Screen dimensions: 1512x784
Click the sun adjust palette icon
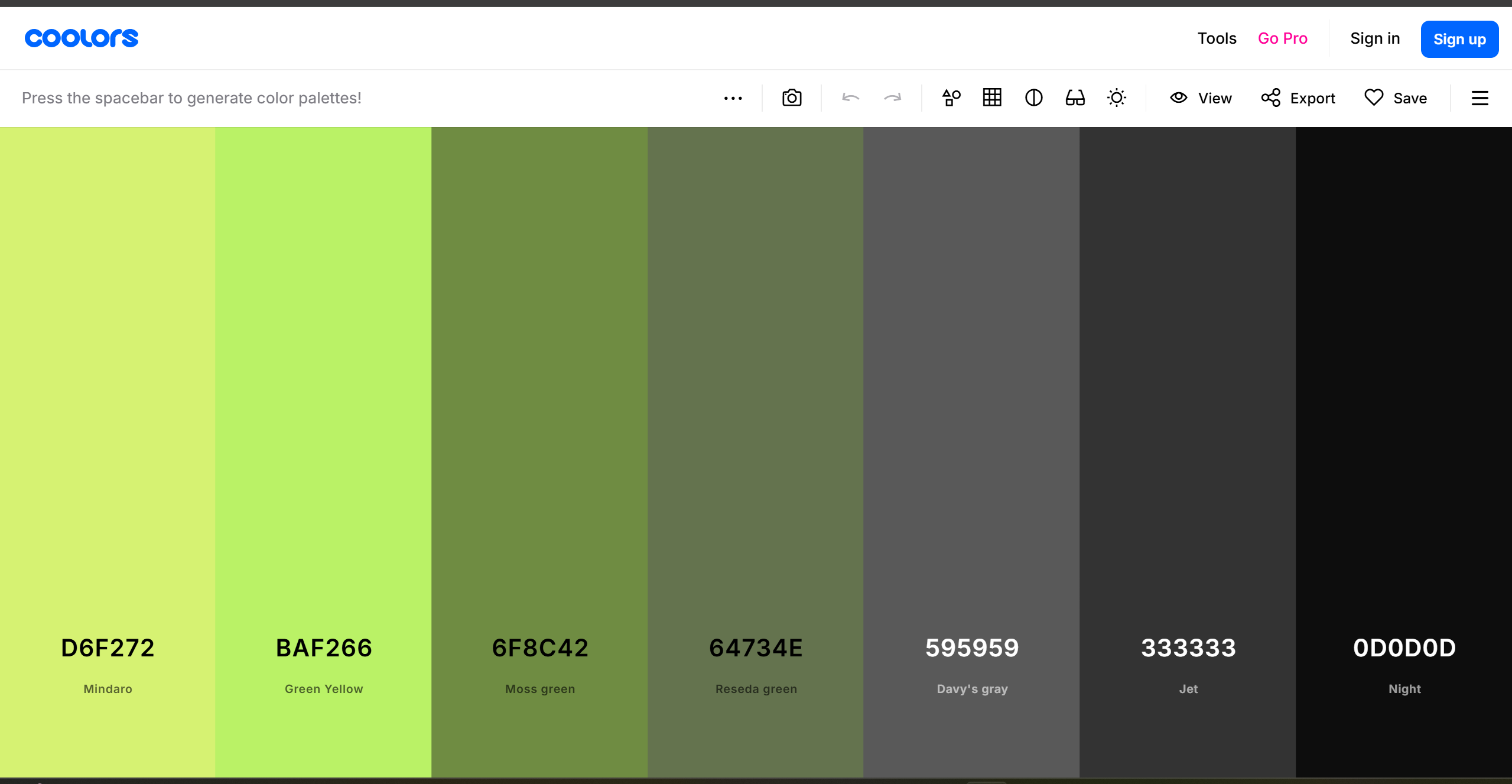point(1116,97)
